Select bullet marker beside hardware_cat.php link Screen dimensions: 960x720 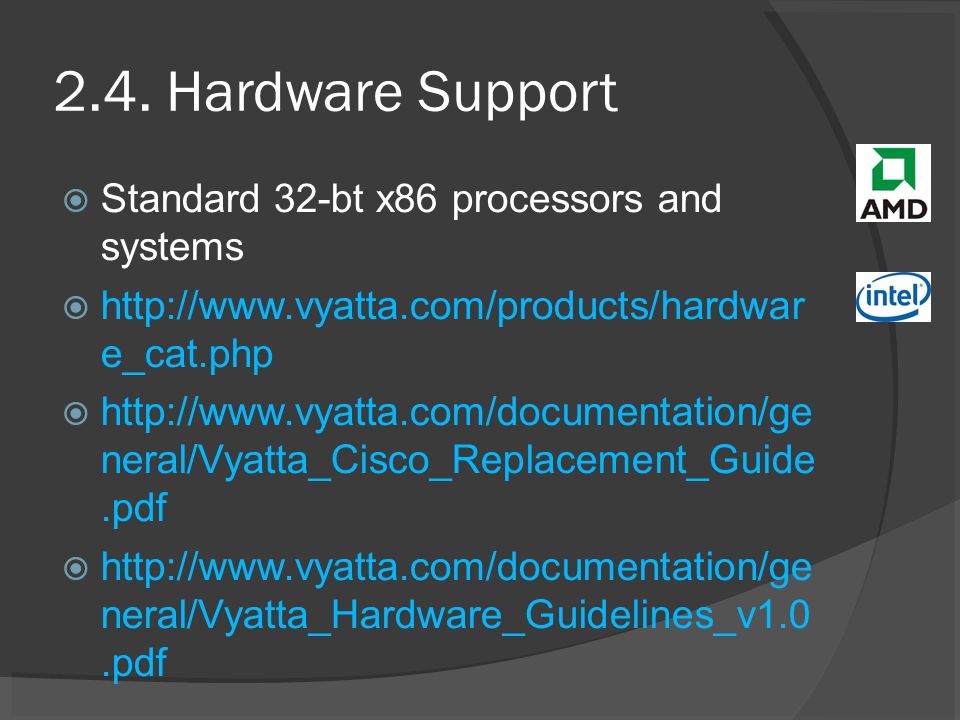[76, 307]
